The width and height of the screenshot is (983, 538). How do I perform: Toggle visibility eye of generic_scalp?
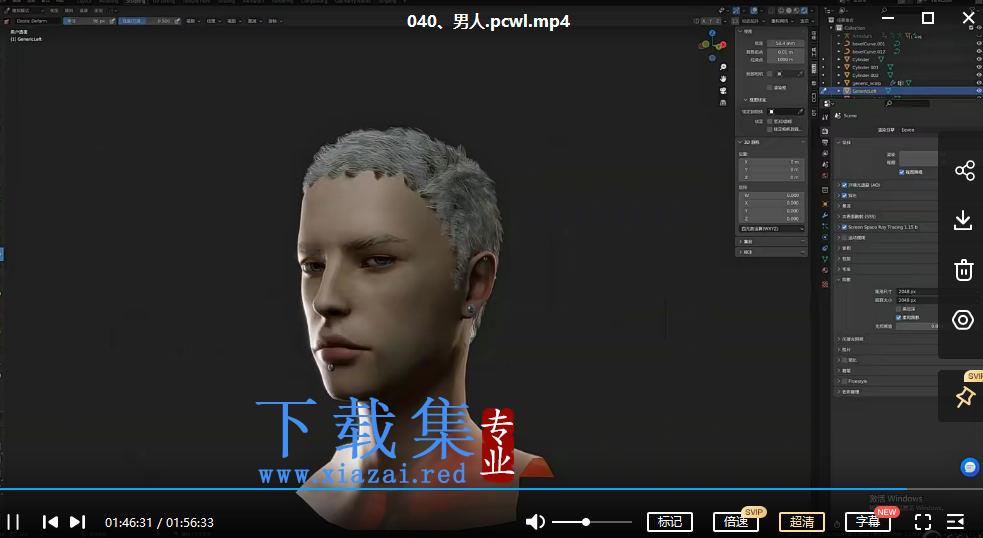click(x=979, y=83)
